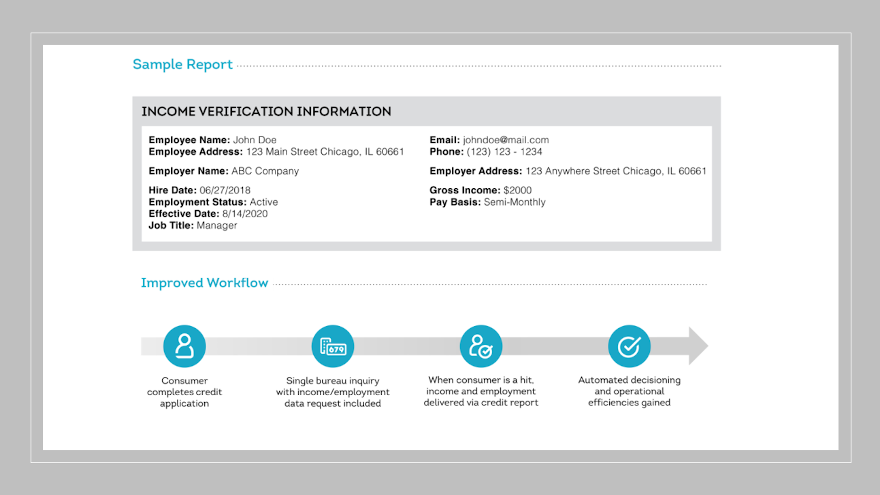
Task: Click the Employment Status Active line
Action: pyautogui.click(x=213, y=202)
